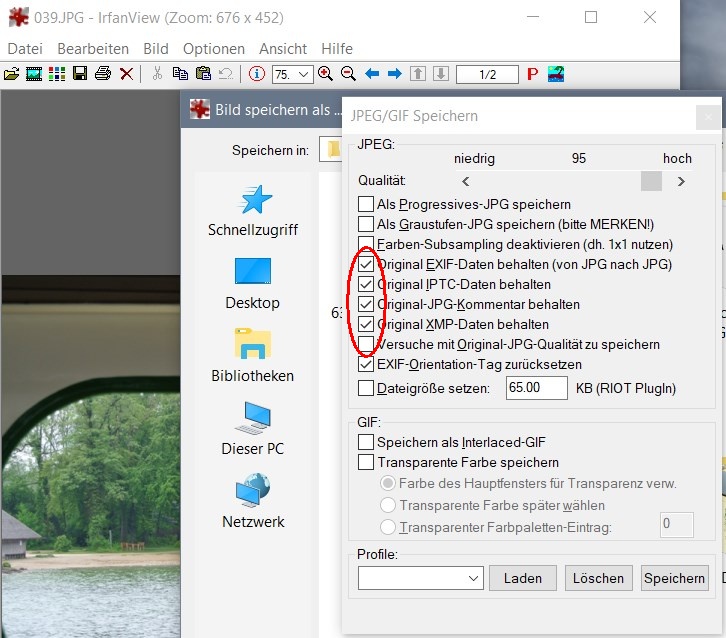Click the Save floppy disk toolbar icon

(x=80, y=74)
